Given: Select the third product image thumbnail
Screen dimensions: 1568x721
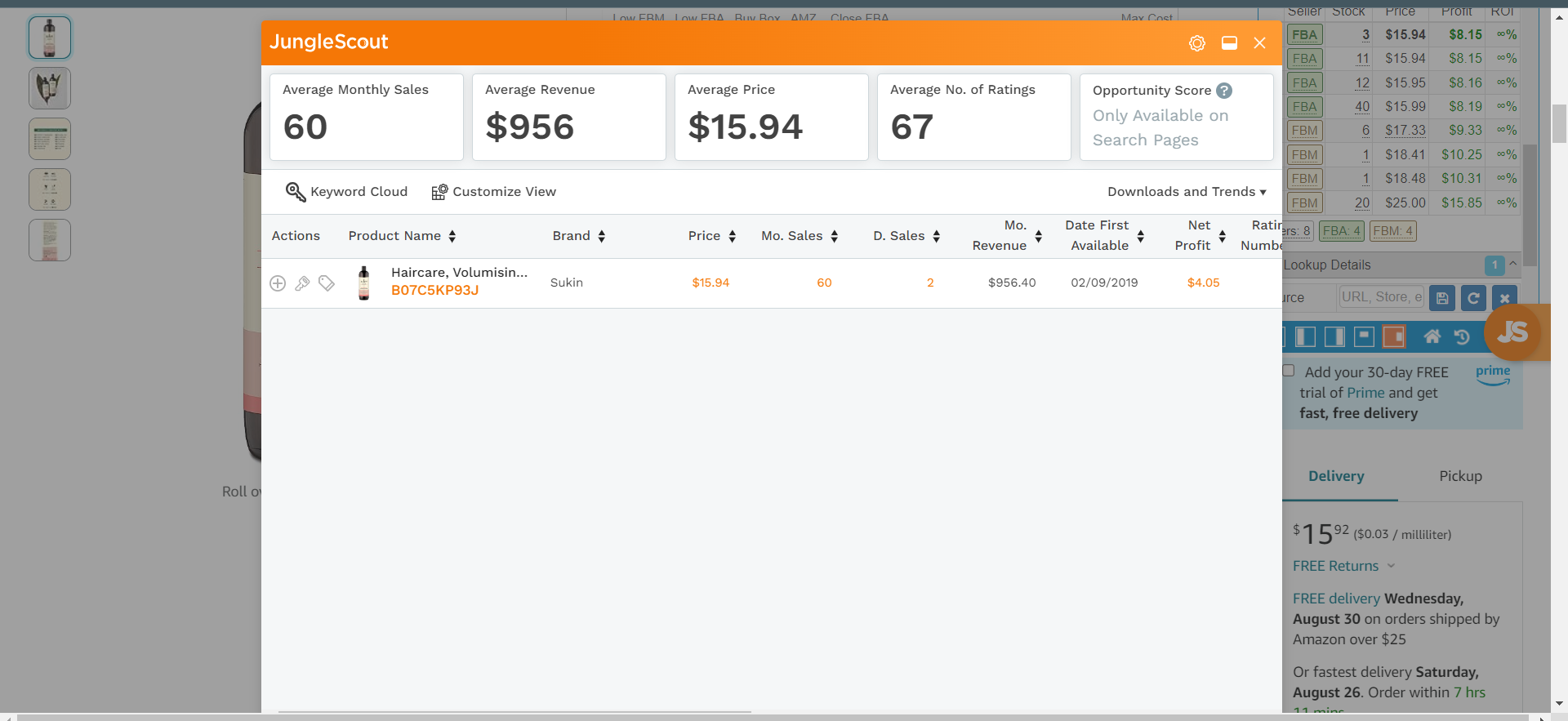Looking at the screenshot, I should click(x=50, y=139).
